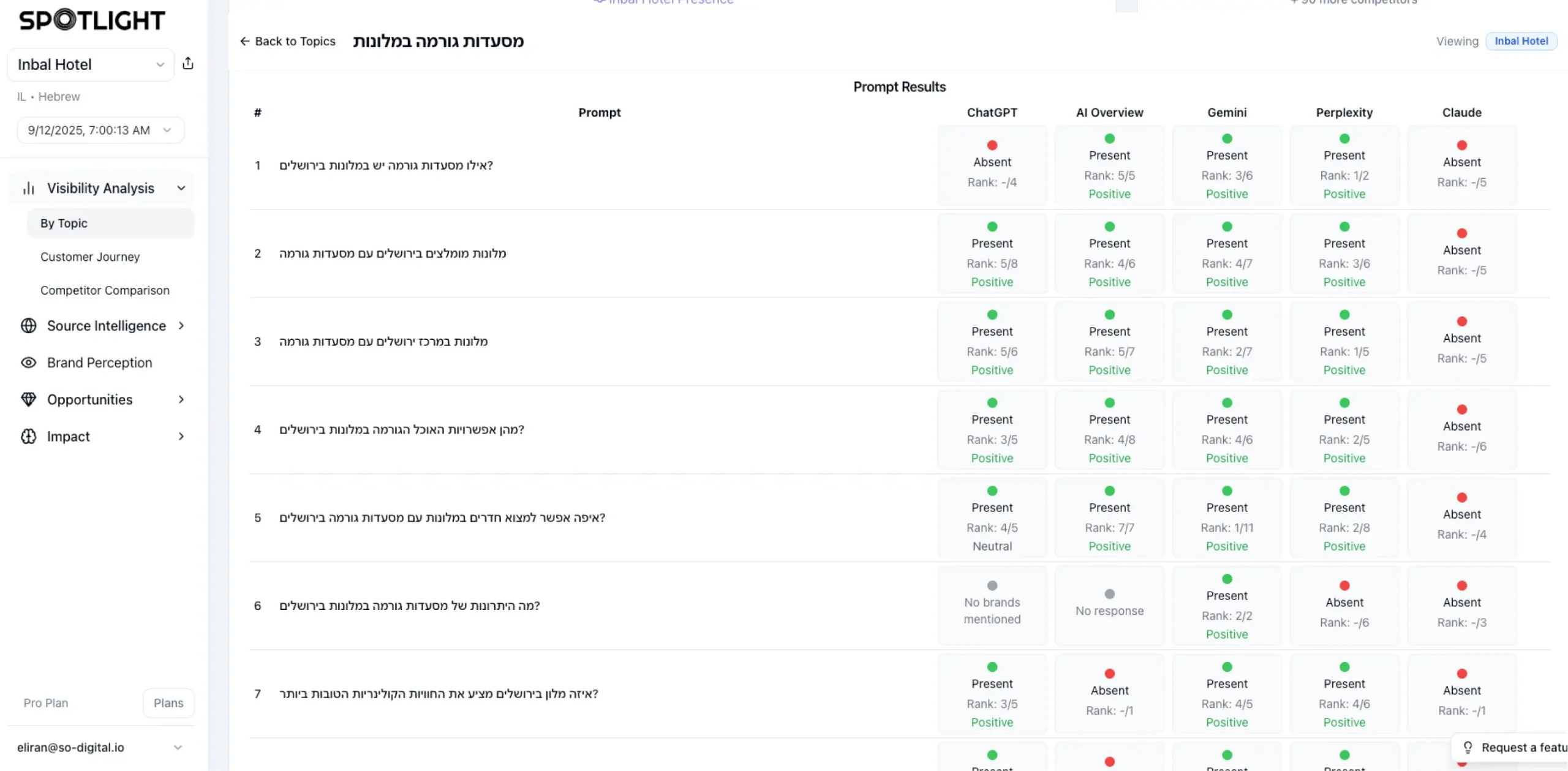Screen dimensions: 1568x771
Task: Open the Inbal Hotel brand dropdown
Action: (91, 64)
